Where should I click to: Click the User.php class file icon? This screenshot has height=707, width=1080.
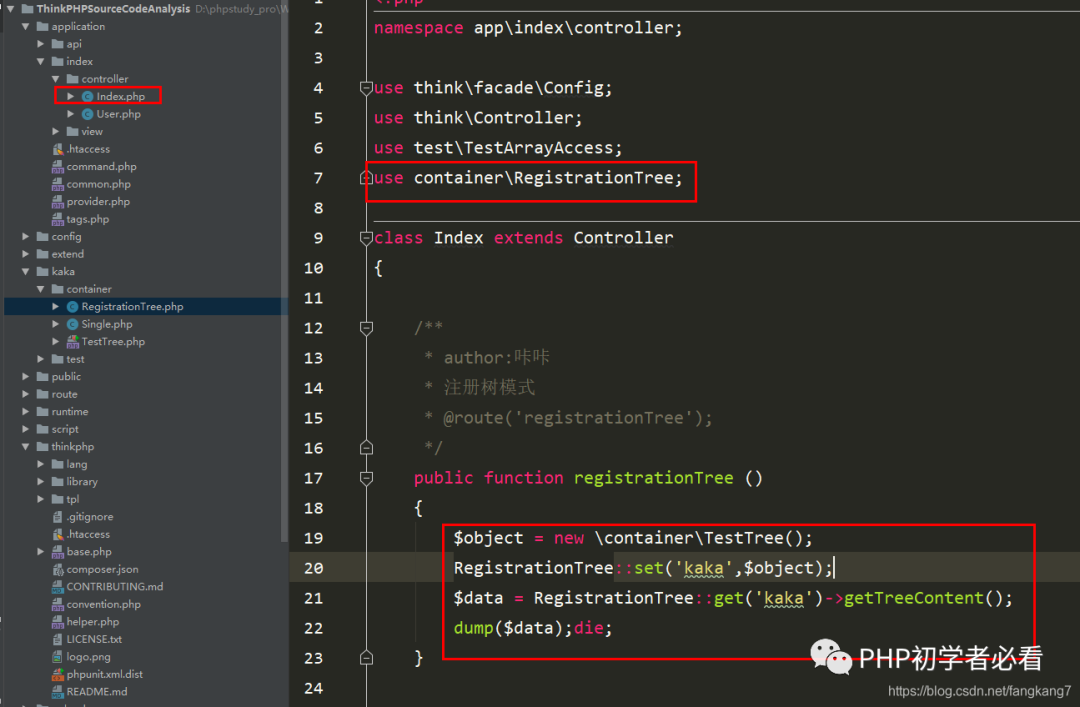[87, 114]
